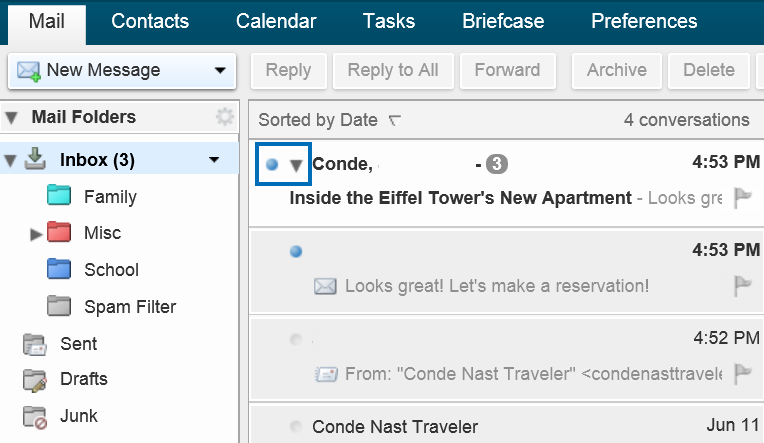Click the Mail Folders gear options icon

pos(225,117)
